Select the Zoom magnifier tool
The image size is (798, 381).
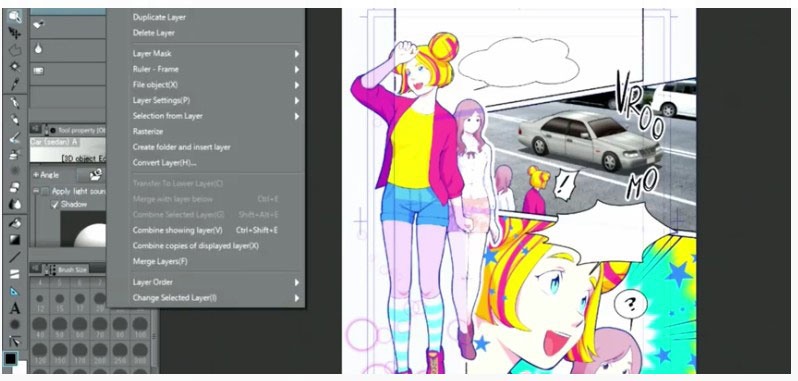(x=15, y=17)
